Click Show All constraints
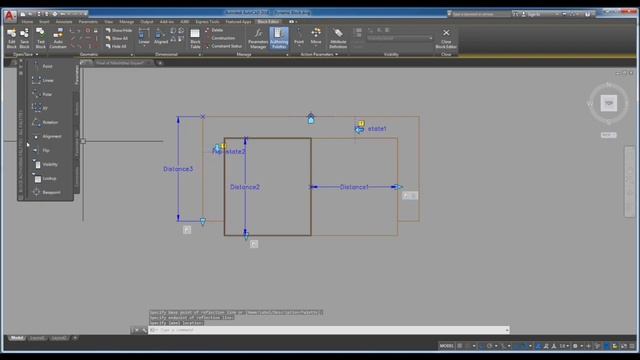 [117, 38]
